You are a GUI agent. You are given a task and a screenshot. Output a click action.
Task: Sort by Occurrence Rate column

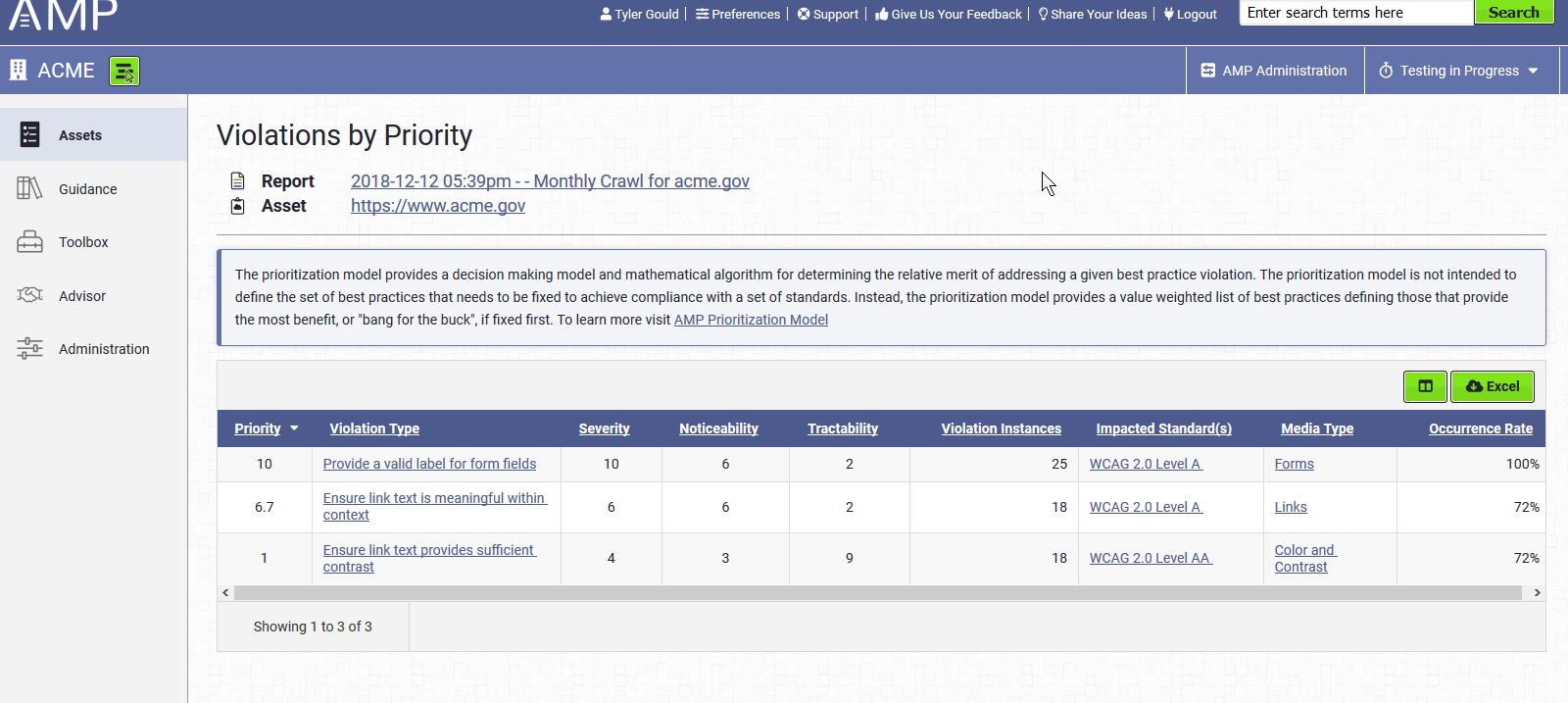click(1481, 428)
